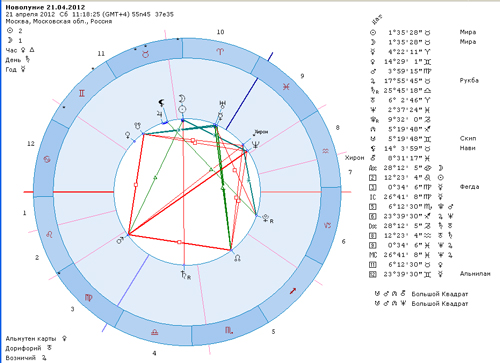Click the Venus symbol inside the chart
This screenshot has width=500, height=363.
point(128,135)
